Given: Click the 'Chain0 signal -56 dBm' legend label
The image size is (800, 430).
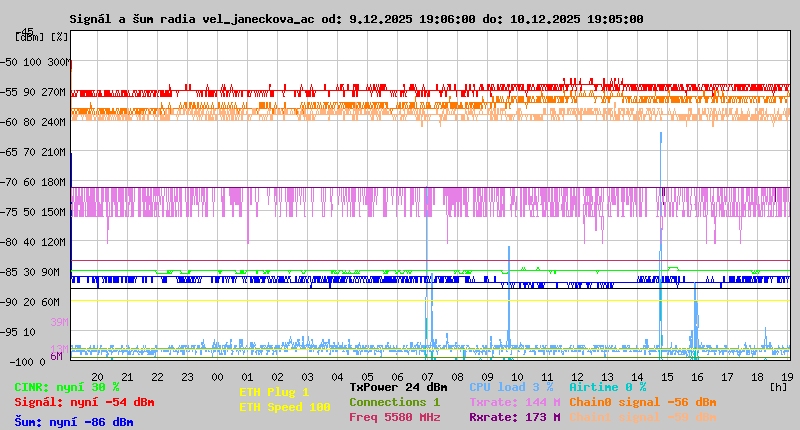Looking at the screenshot, I should click(x=643, y=402).
